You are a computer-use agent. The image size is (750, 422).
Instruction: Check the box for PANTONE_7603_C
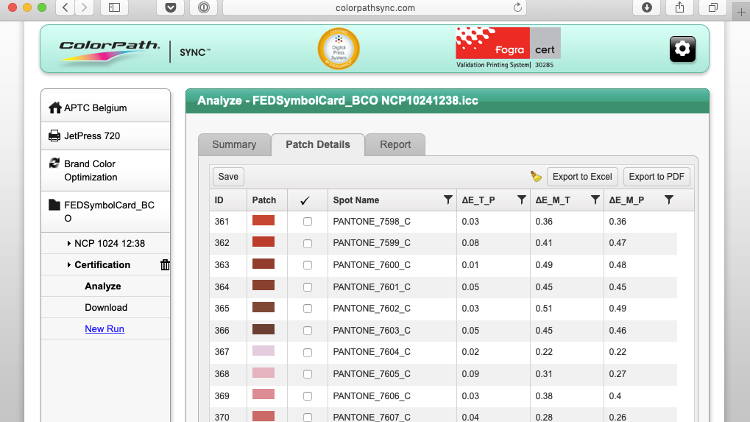307,331
